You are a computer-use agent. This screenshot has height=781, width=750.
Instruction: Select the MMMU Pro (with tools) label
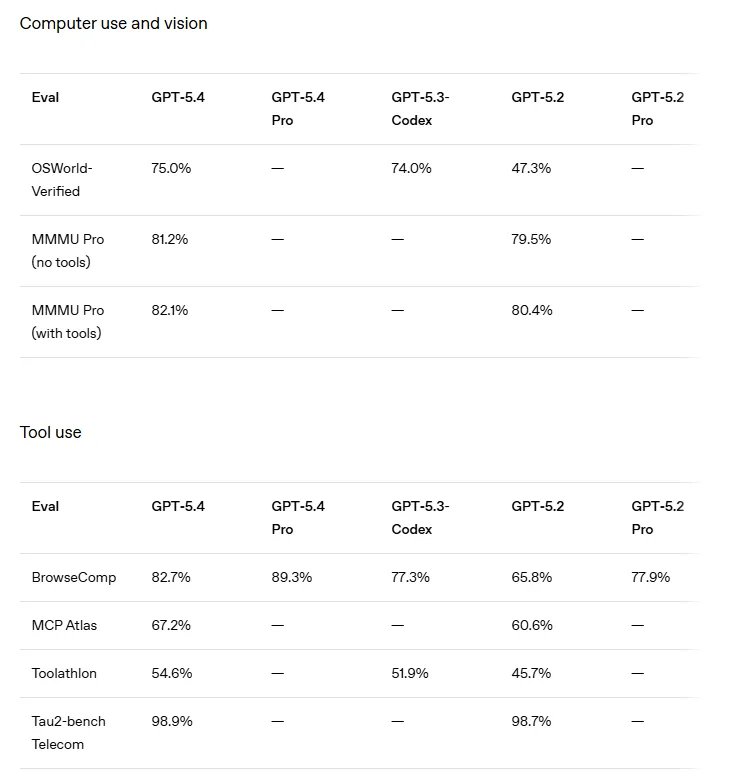point(68,322)
